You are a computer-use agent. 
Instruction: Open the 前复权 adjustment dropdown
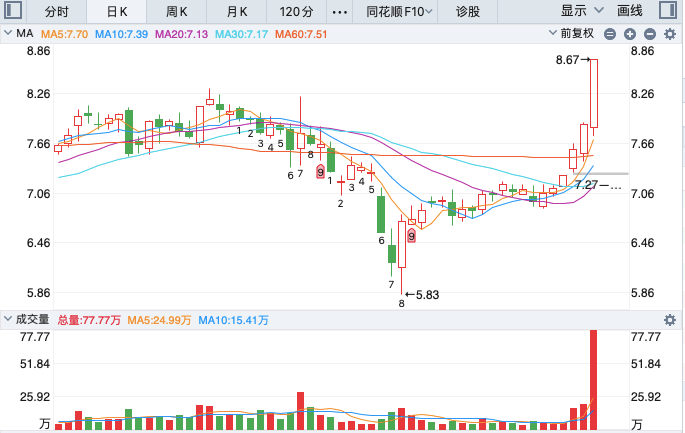pos(572,34)
